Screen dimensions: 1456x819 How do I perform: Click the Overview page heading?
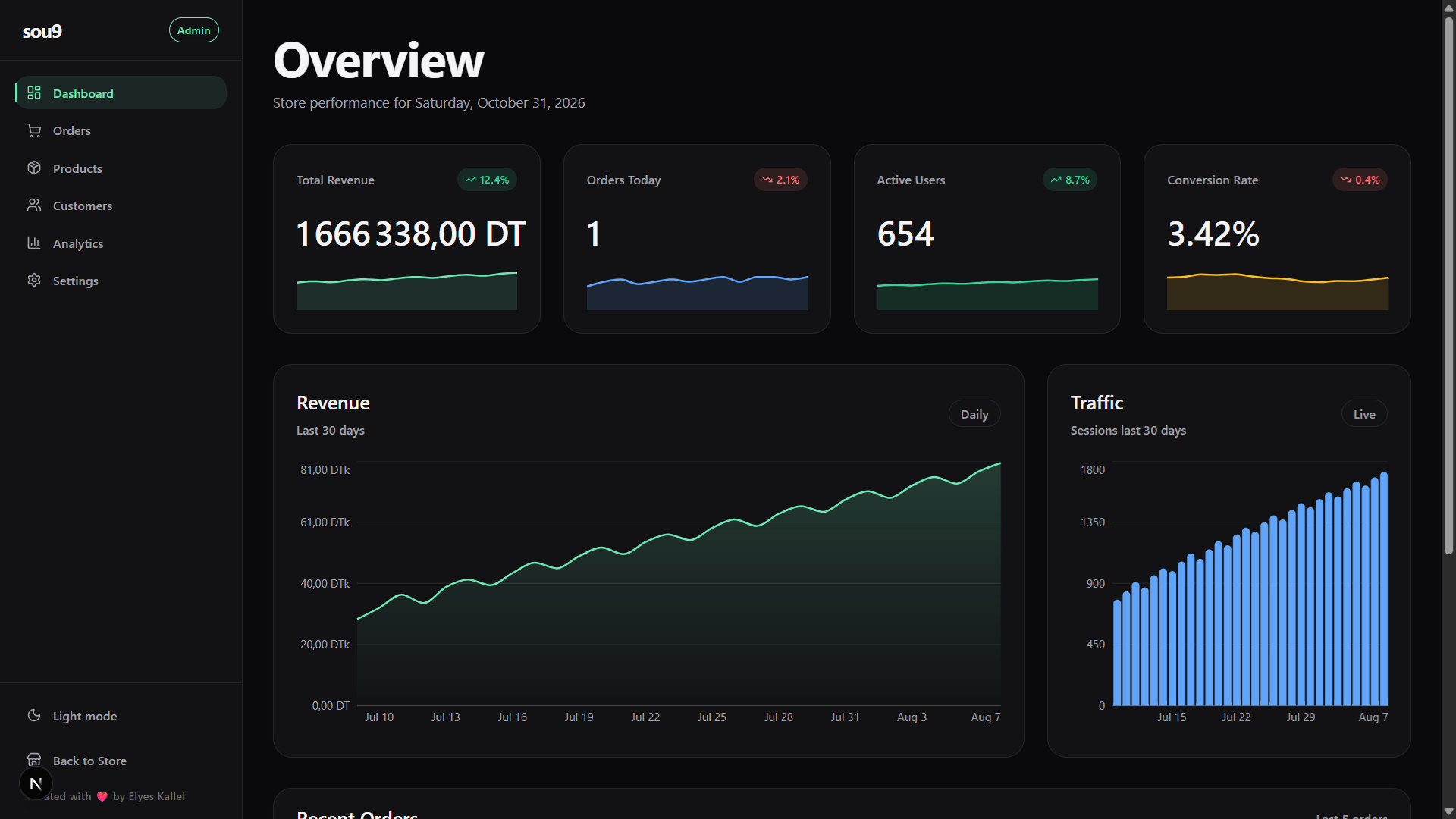point(378,61)
